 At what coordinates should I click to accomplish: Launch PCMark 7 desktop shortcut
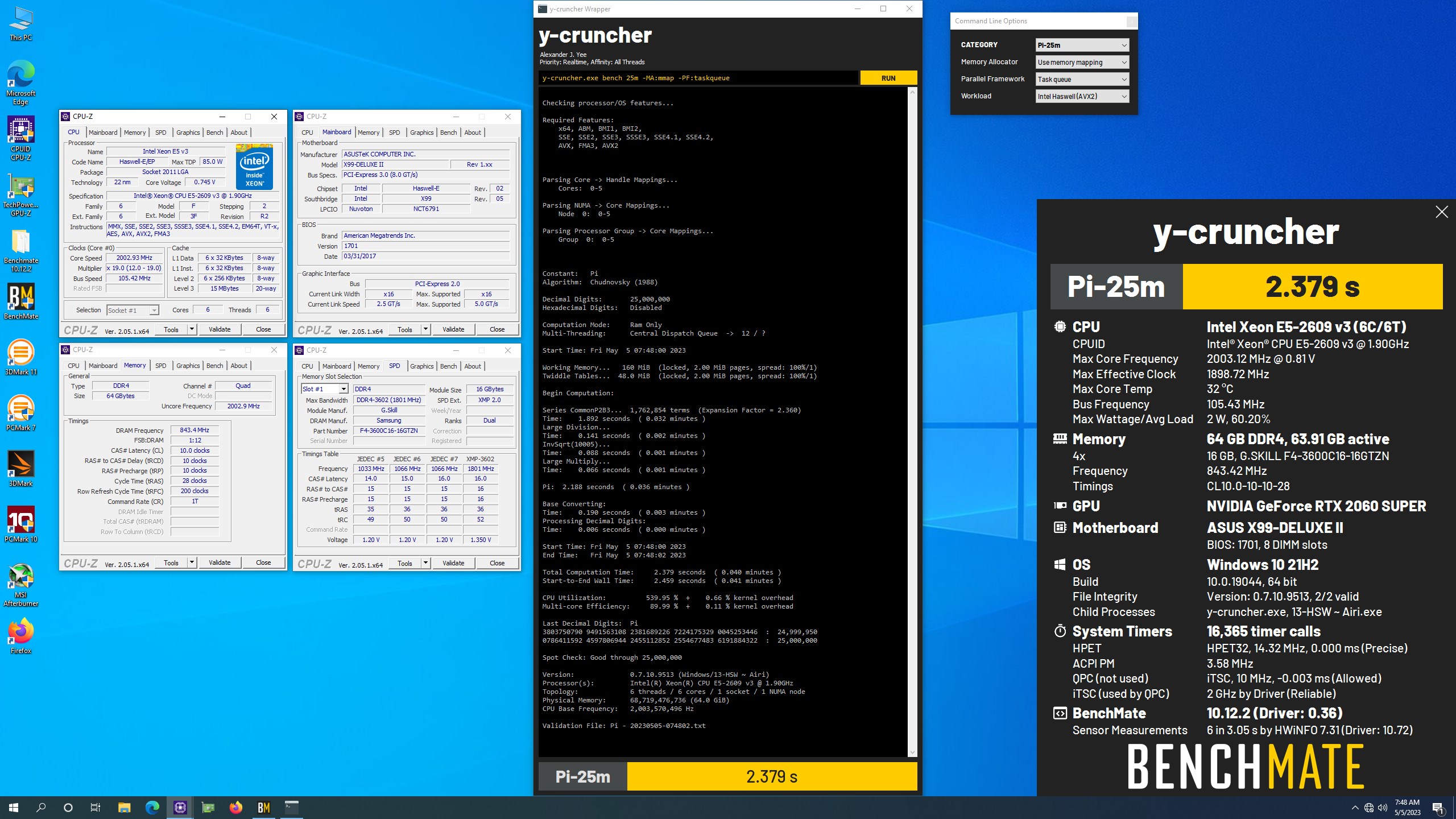point(21,413)
